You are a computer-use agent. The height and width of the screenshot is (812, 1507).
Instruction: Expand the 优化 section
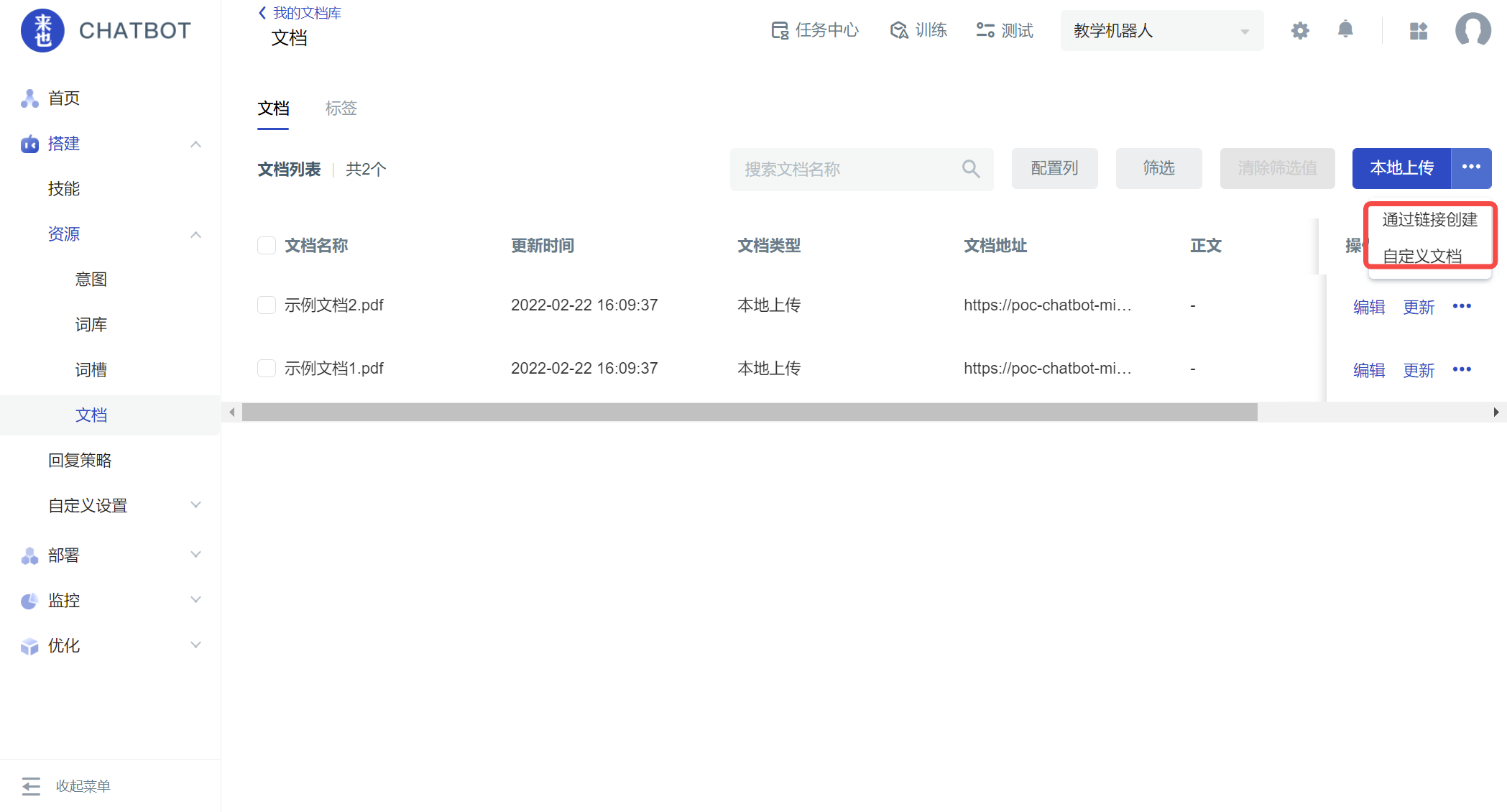pyautogui.click(x=195, y=645)
